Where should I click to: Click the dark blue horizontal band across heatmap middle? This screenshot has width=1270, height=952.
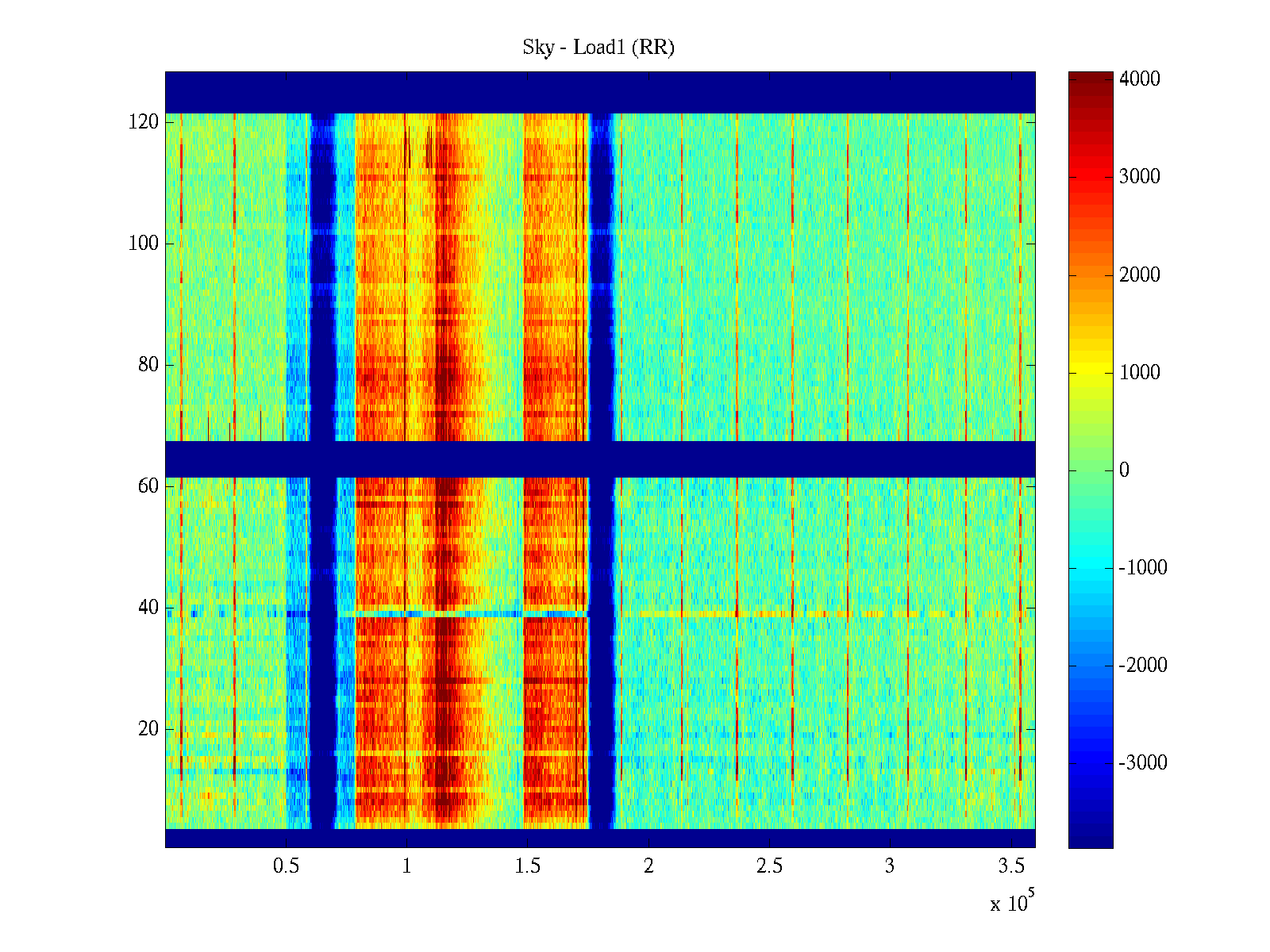[599, 459]
